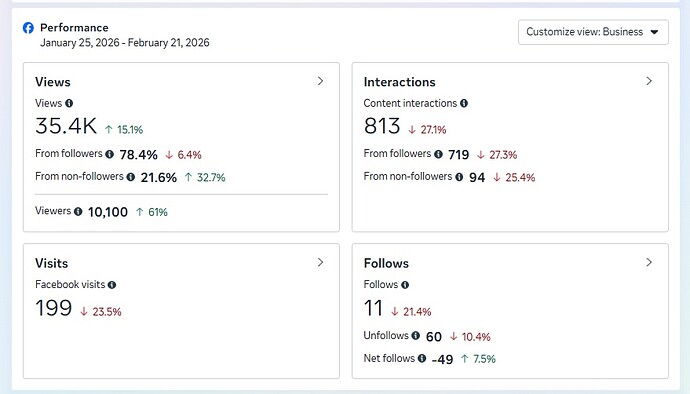The image size is (690, 394).
Task: Click info icon beside Interactions From followers
Action: tap(438, 154)
